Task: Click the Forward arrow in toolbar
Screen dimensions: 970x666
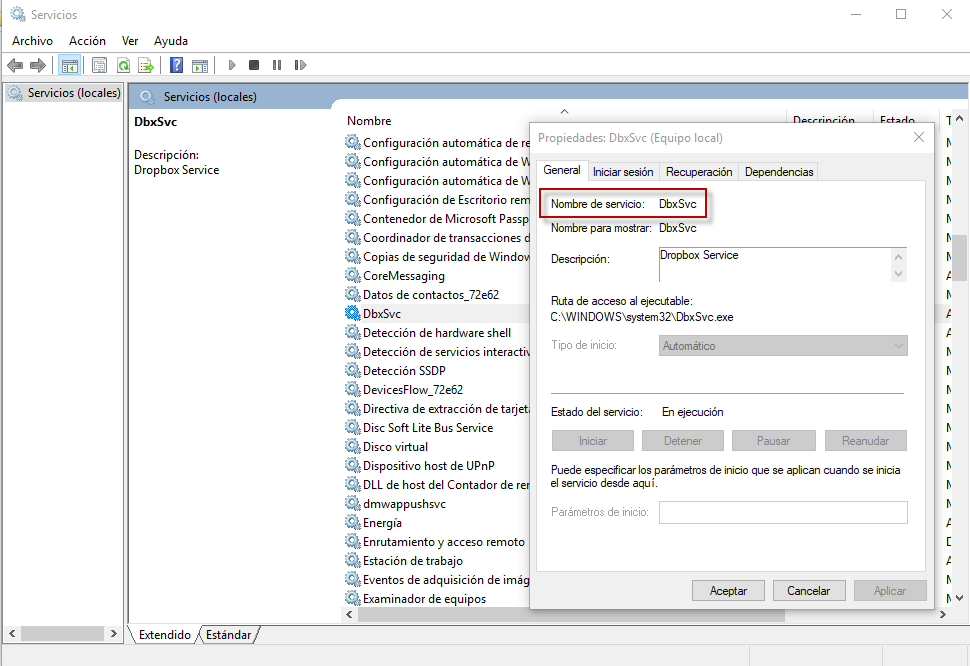Action: click(x=38, y=65)
